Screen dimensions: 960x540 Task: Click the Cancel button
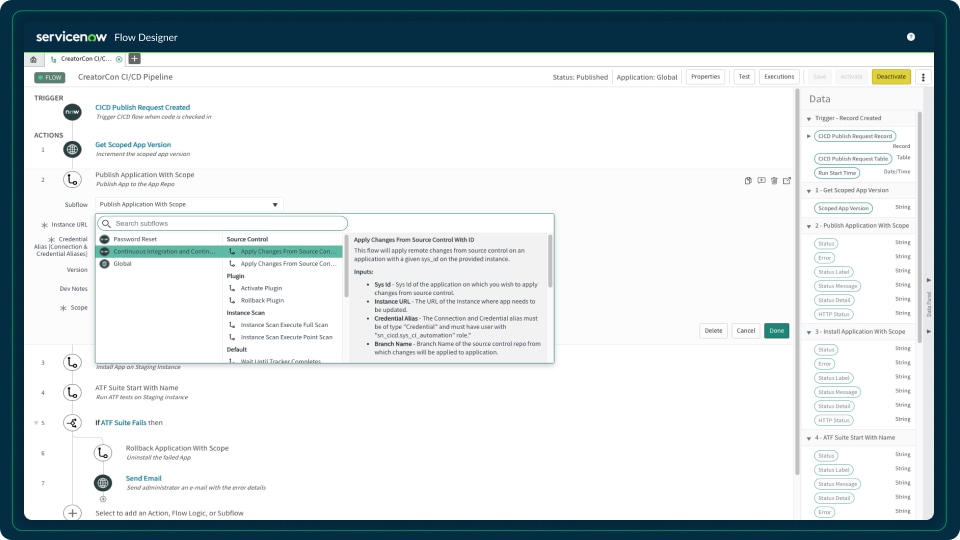746,331
